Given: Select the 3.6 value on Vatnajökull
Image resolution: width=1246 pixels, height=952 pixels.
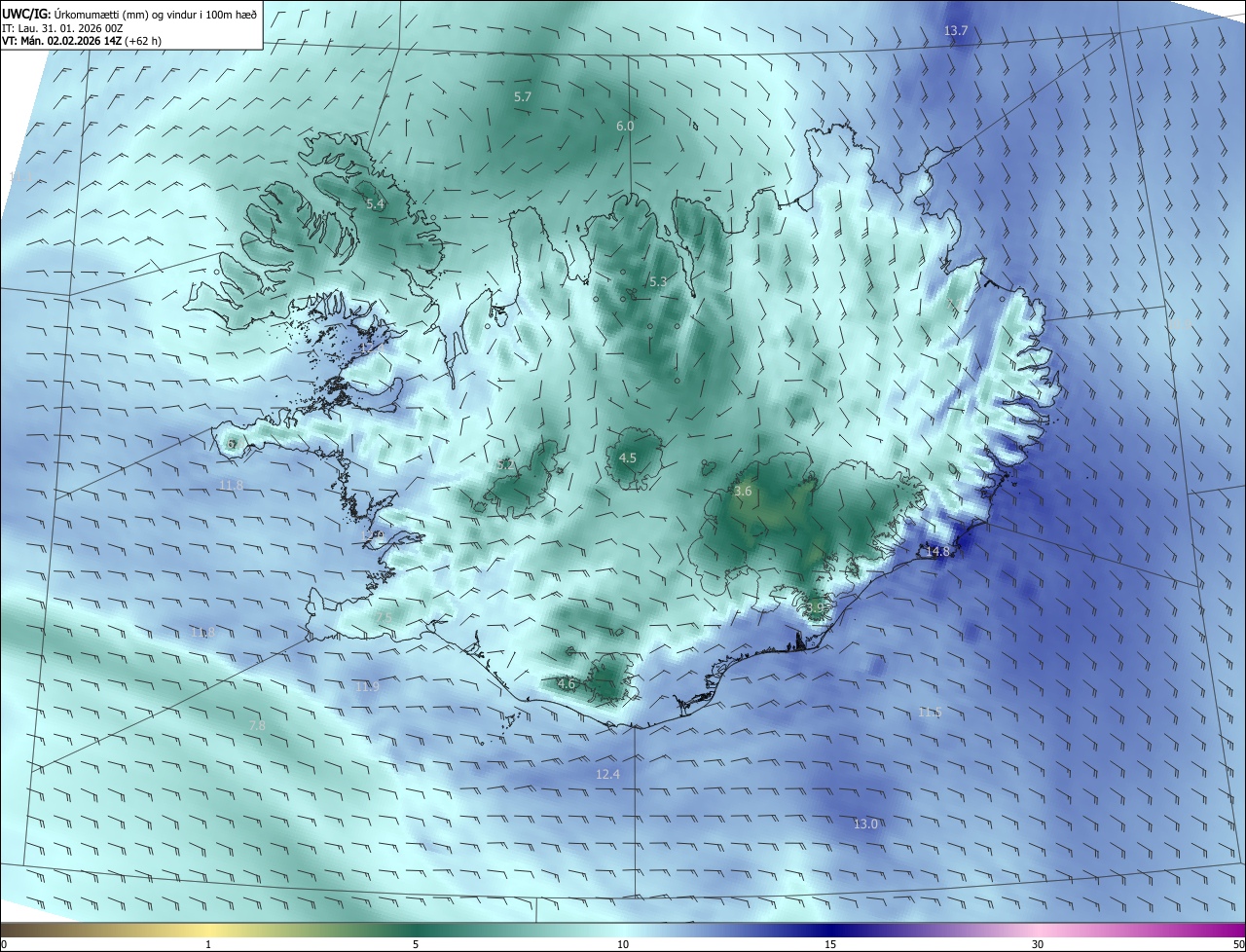Looking at the screenshot, I should 743,492.
